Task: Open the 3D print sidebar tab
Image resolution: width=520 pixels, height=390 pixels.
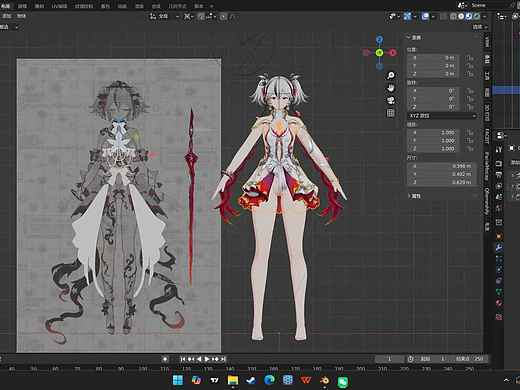Action: click(487, 112)
